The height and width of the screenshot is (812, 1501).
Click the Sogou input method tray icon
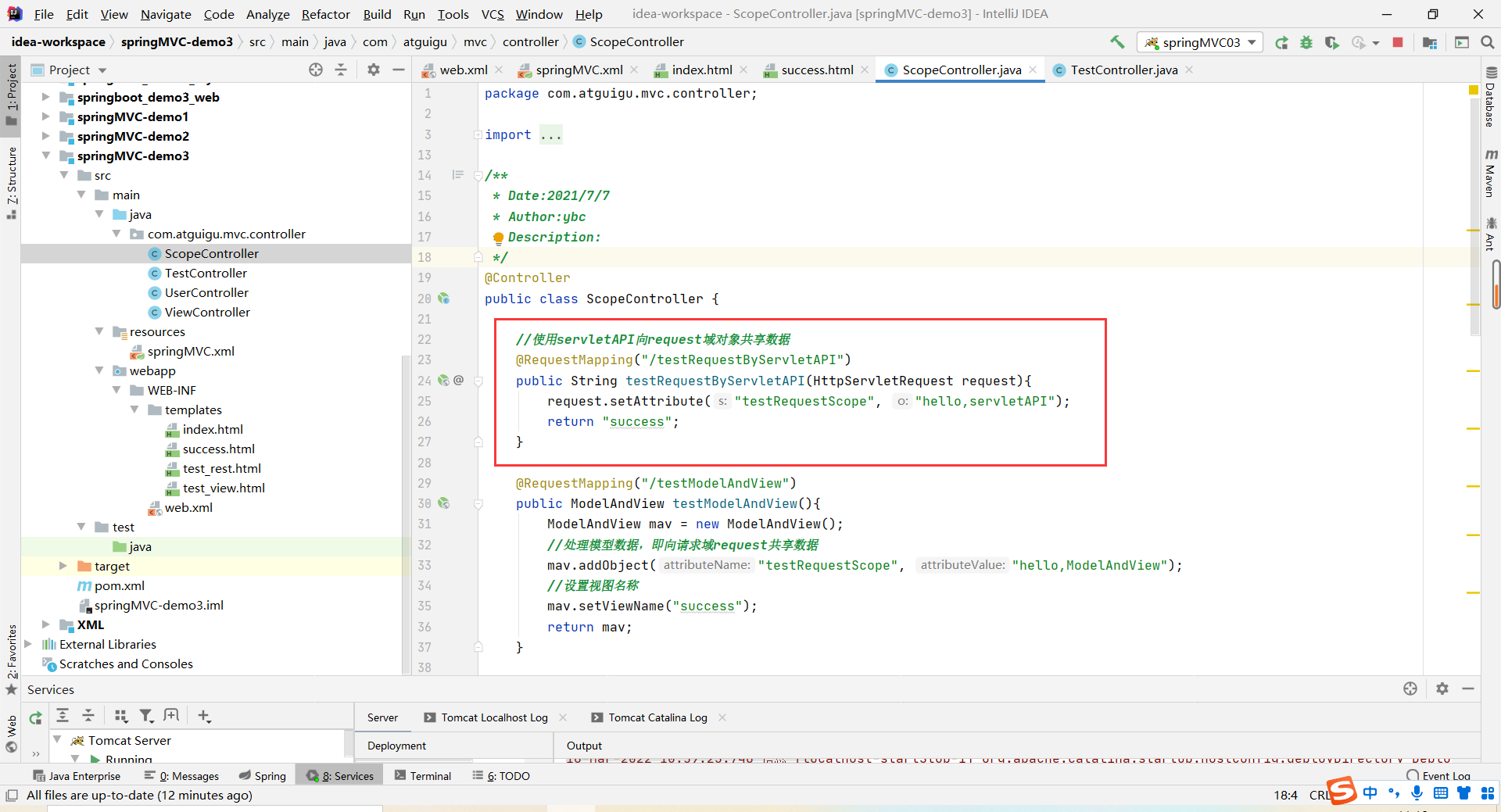click(1341, 790)
